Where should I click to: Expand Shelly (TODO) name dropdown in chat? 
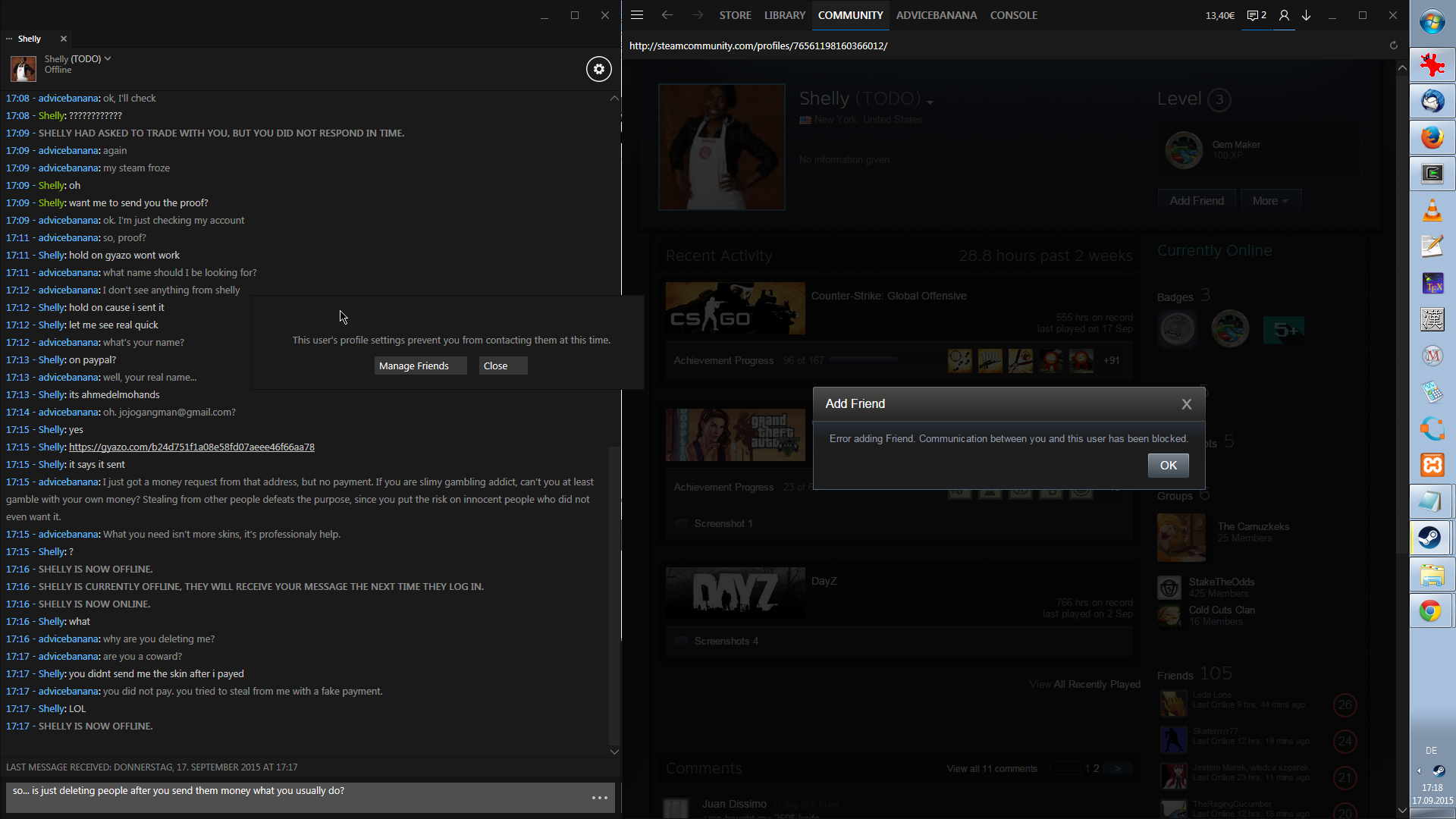tap(108, 58)
